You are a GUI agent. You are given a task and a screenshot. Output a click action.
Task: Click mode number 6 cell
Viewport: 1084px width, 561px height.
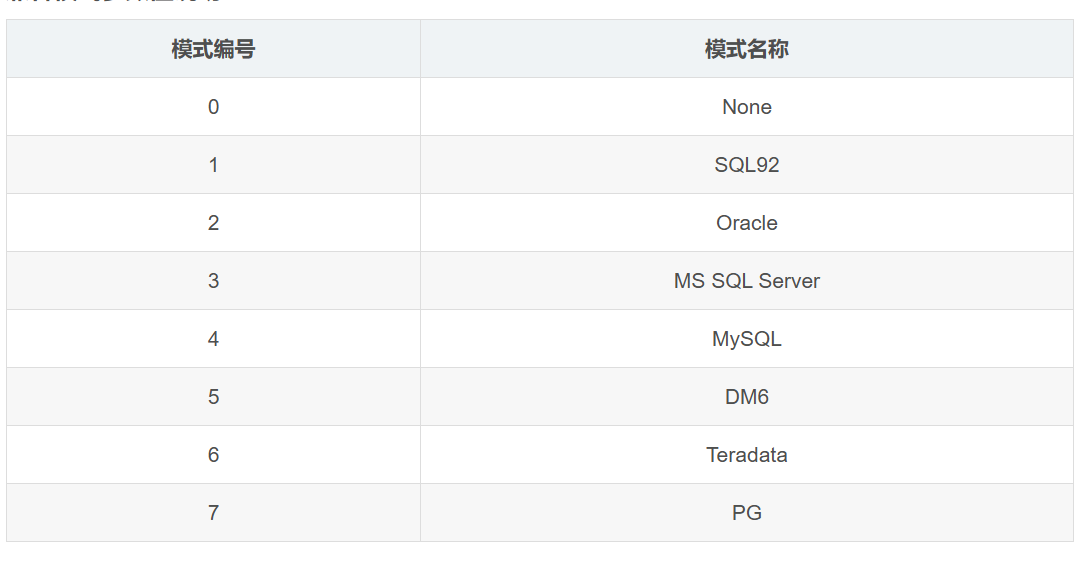pos(213,455)
